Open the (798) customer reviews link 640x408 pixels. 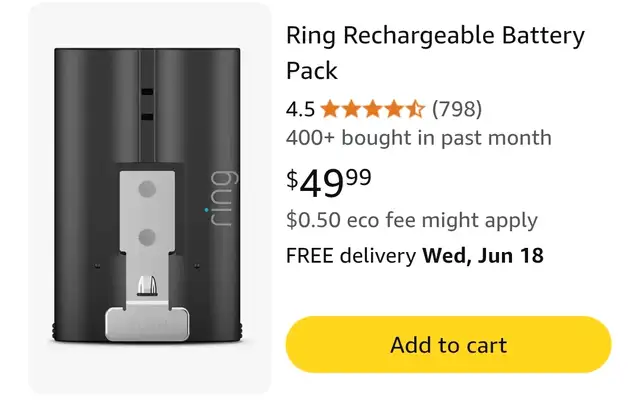coord(457,109)
